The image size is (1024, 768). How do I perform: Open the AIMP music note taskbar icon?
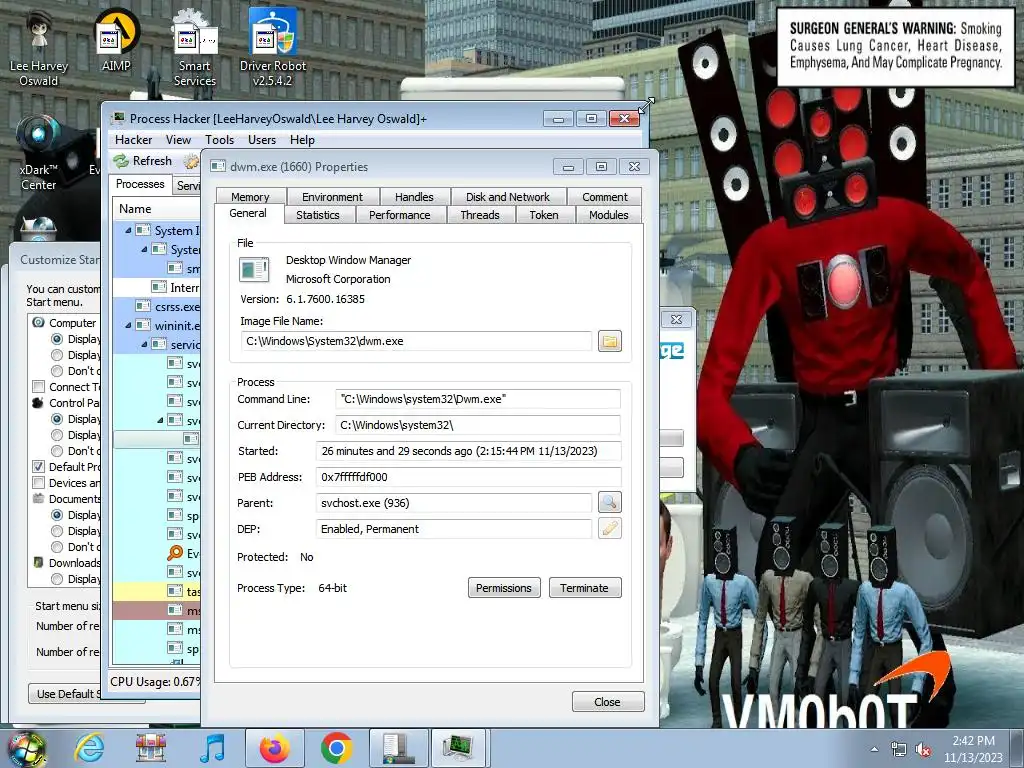pos(212,748)
